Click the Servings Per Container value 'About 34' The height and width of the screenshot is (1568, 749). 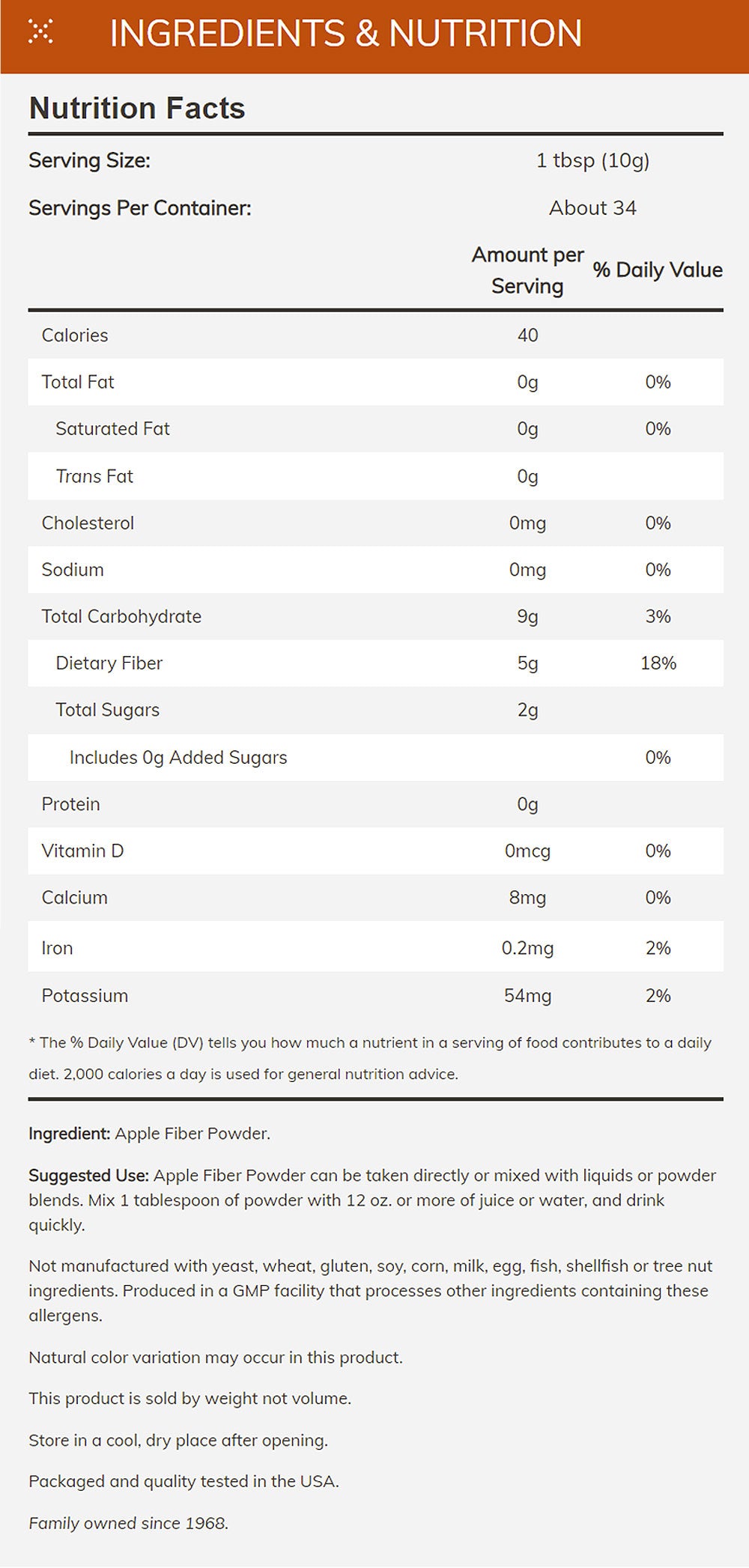click(592, 208)
